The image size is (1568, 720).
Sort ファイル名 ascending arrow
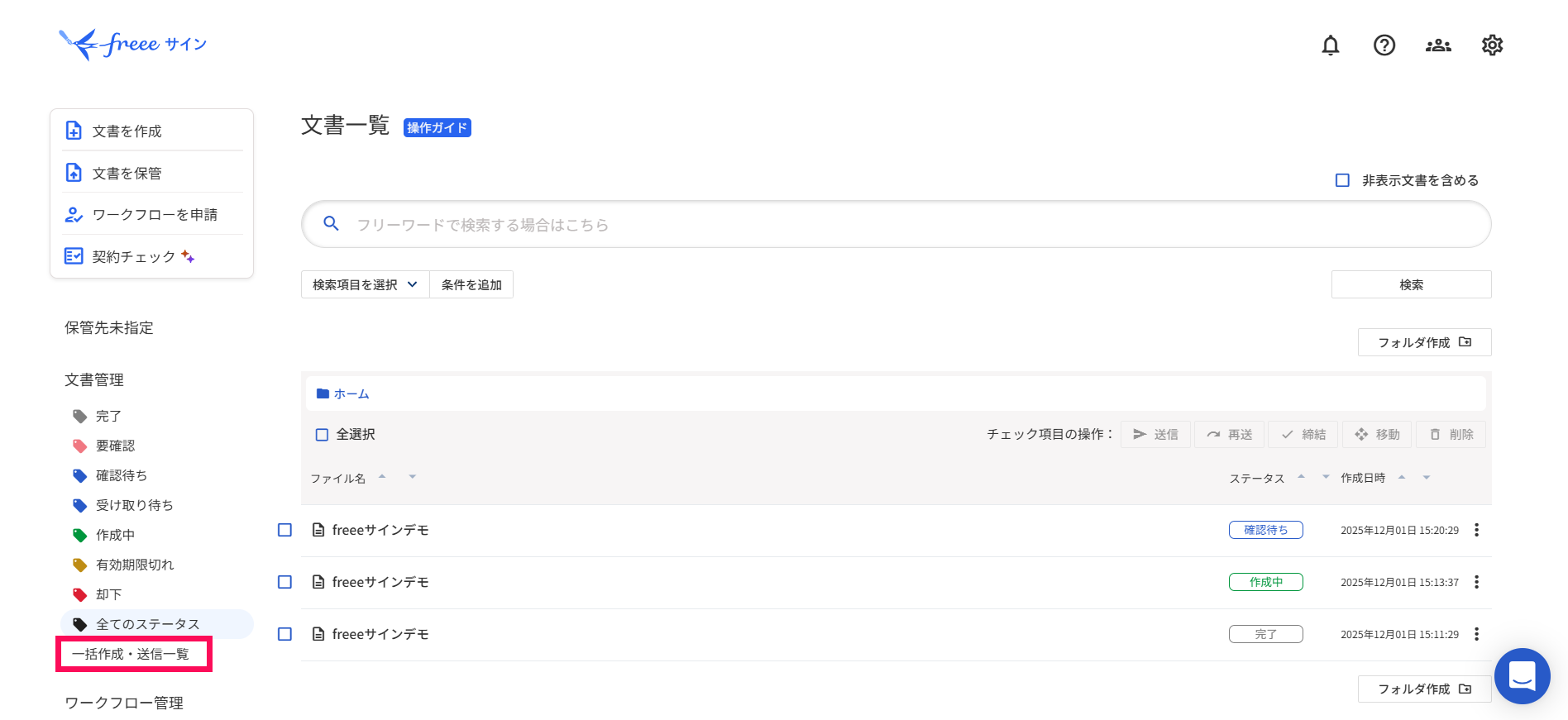(x=382, y=477)
